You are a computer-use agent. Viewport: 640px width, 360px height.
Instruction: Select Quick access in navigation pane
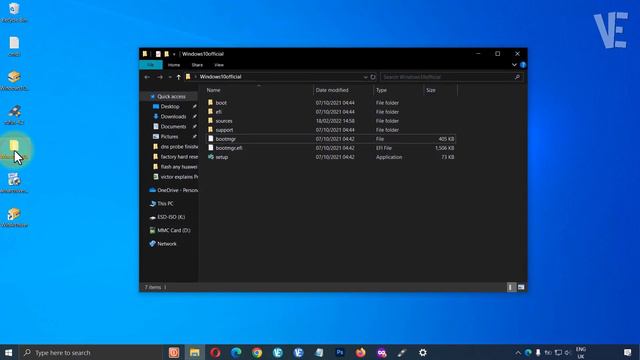[x=171, y=97]
